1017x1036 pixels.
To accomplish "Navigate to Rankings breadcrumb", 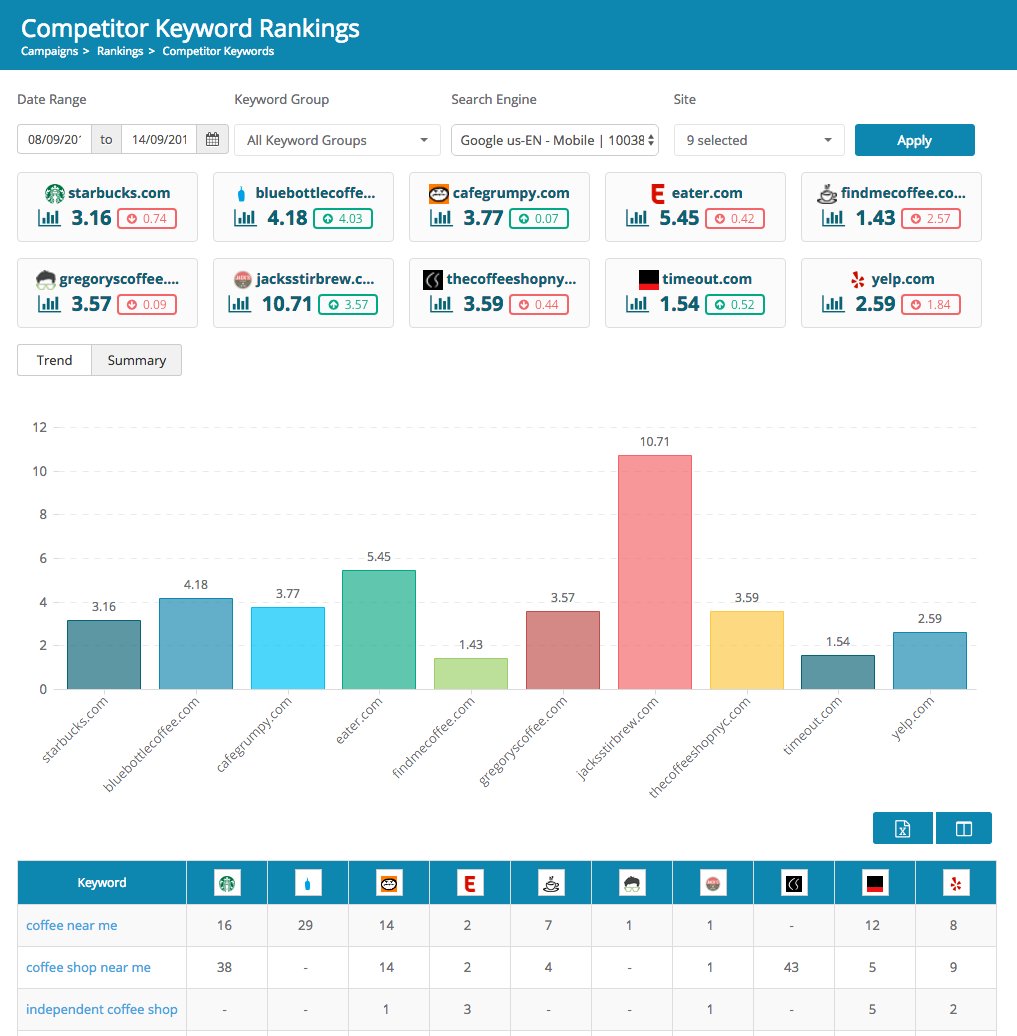I will 120,51.
